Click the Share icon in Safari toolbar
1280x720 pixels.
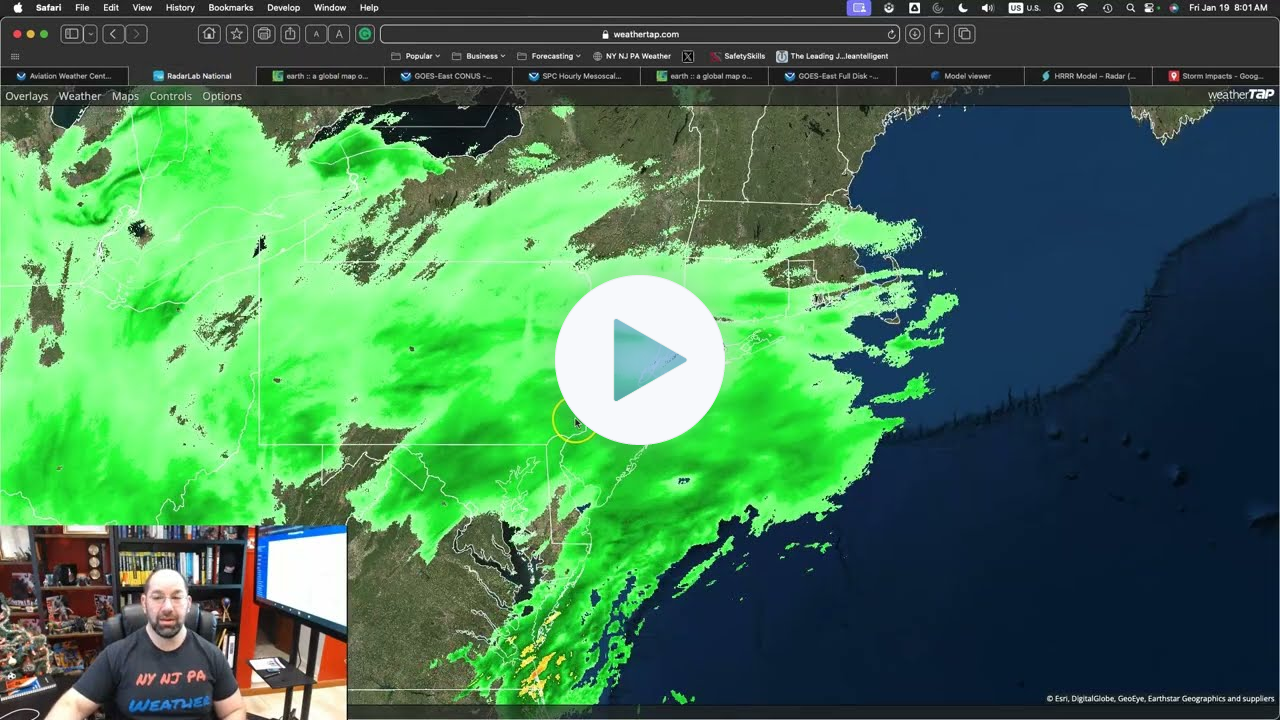[x=289, y=33]
